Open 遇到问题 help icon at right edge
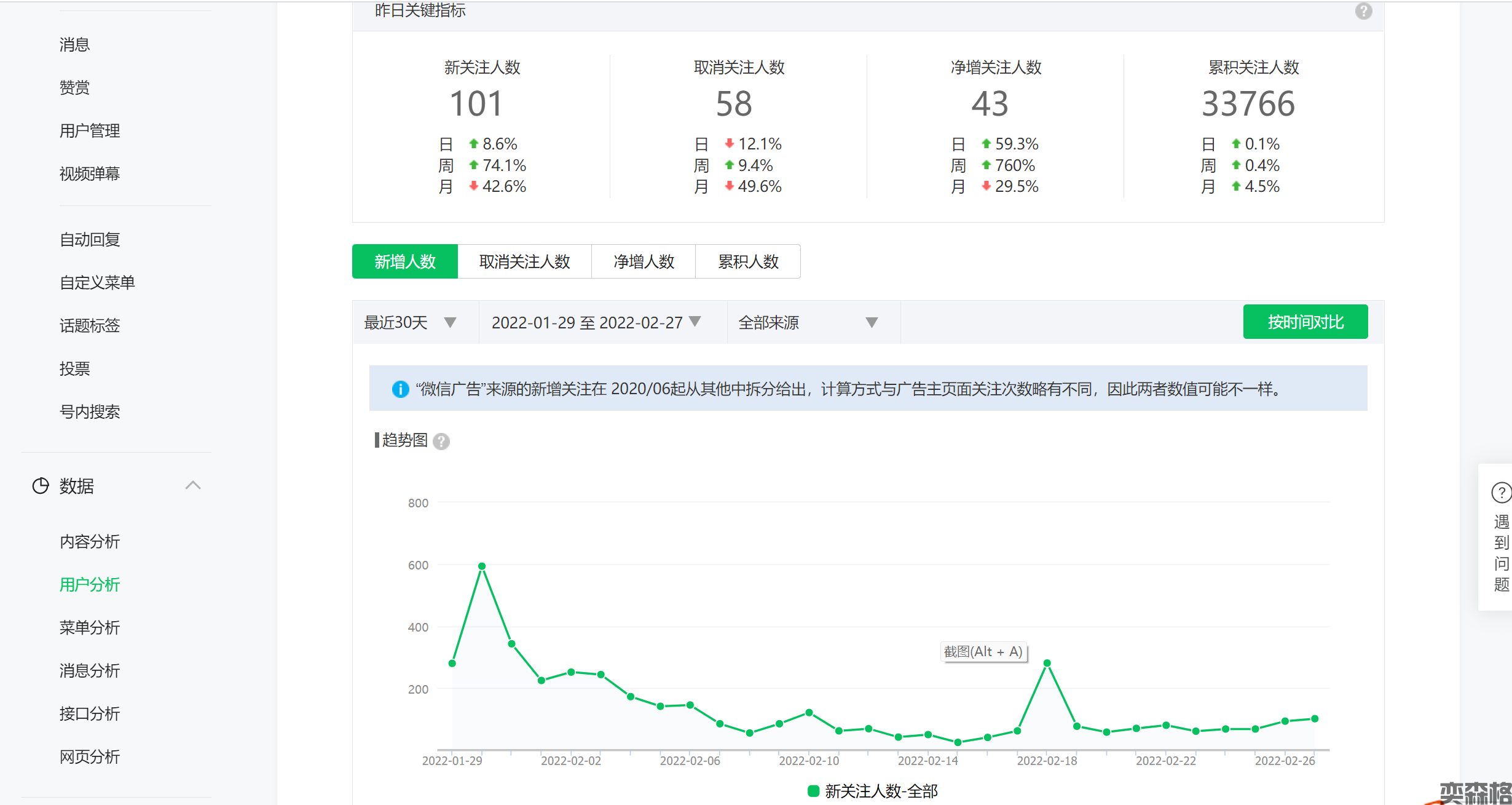 coord(1501,492)
